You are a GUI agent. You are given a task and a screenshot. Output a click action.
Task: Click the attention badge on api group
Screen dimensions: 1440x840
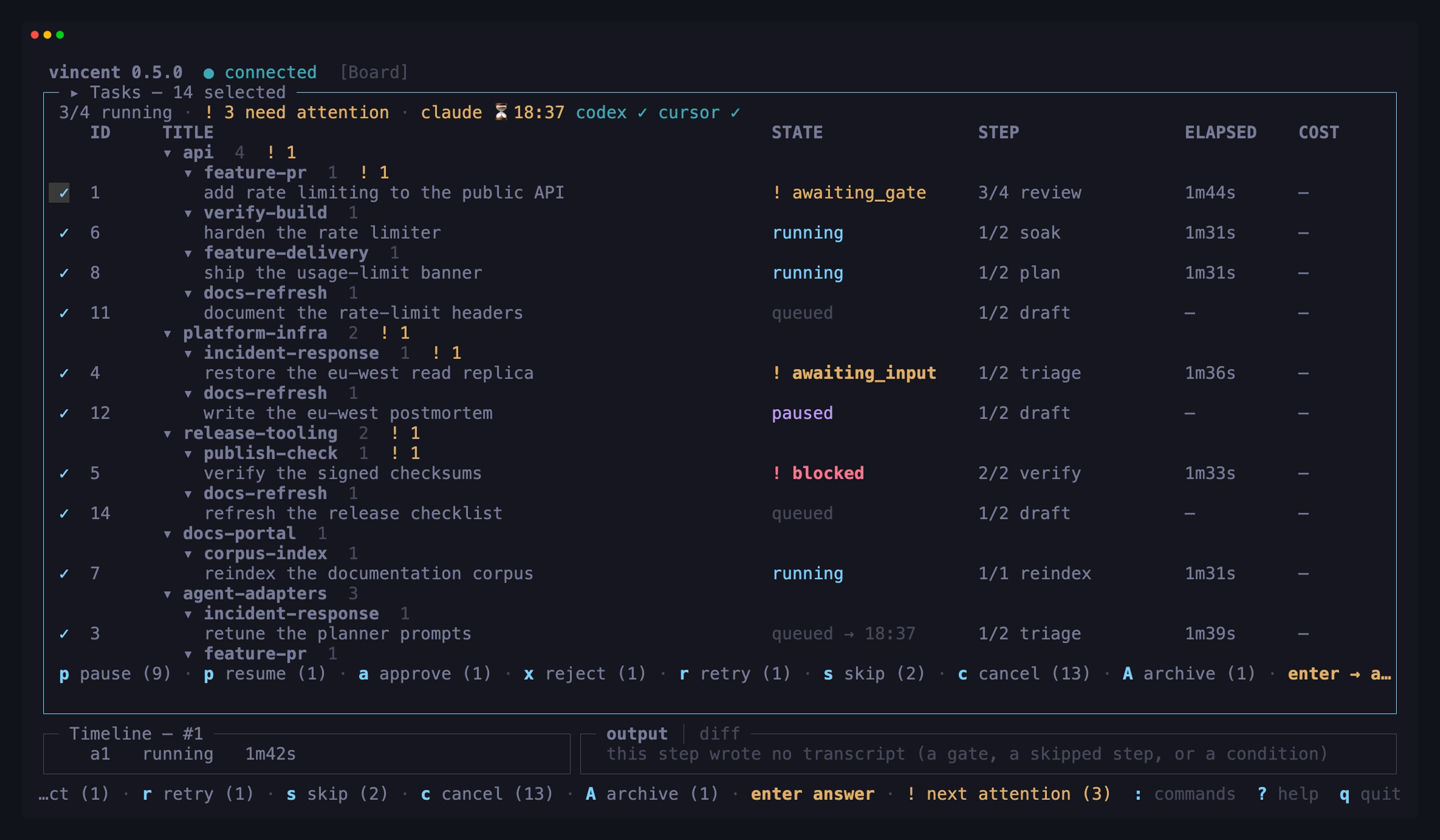[x=281, y=153]
